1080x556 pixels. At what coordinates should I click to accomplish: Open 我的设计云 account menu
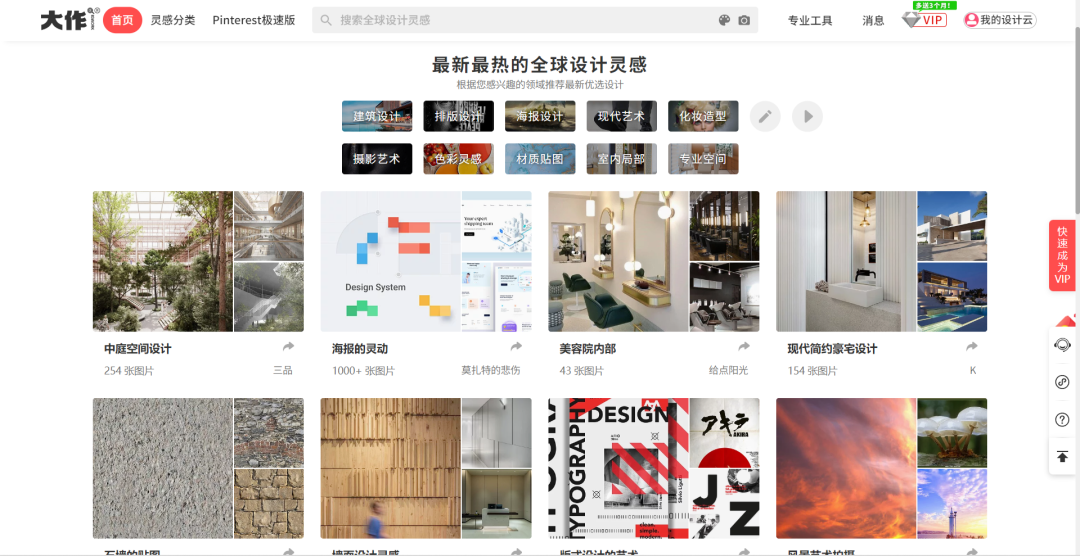coord(1000,20)
